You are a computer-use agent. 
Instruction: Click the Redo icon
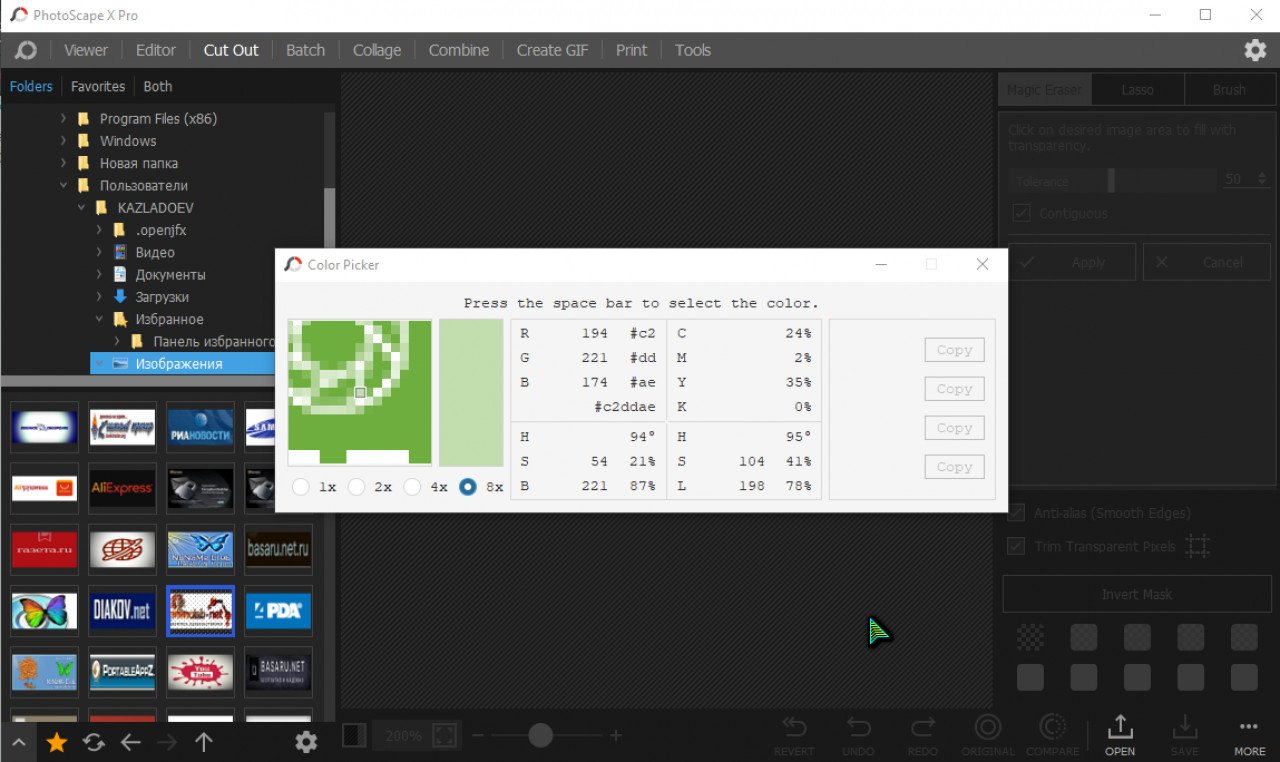[923, 735]
